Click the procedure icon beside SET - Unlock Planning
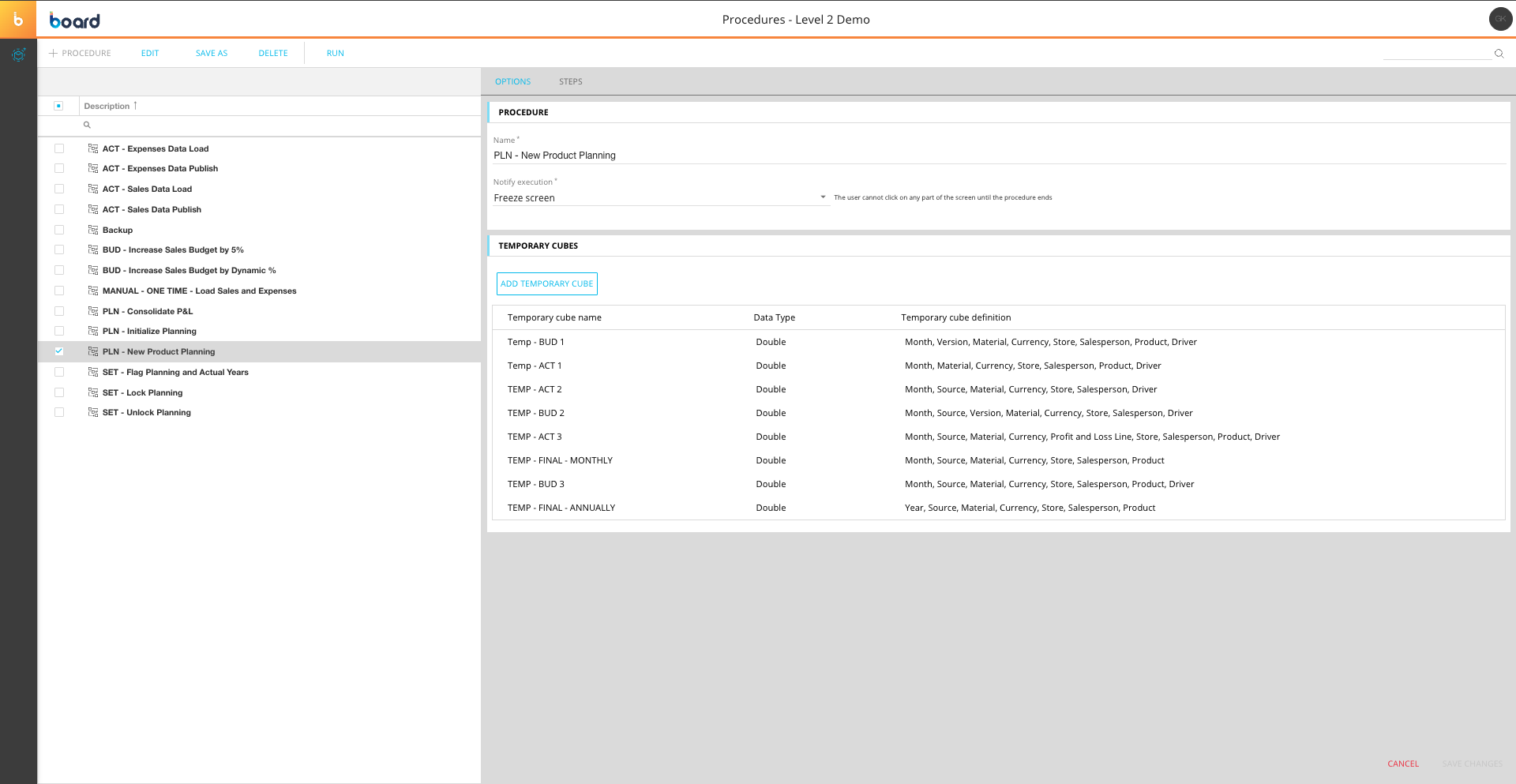Image resolution: width=1516 pixels, height=784 pixels. [93, 412]
